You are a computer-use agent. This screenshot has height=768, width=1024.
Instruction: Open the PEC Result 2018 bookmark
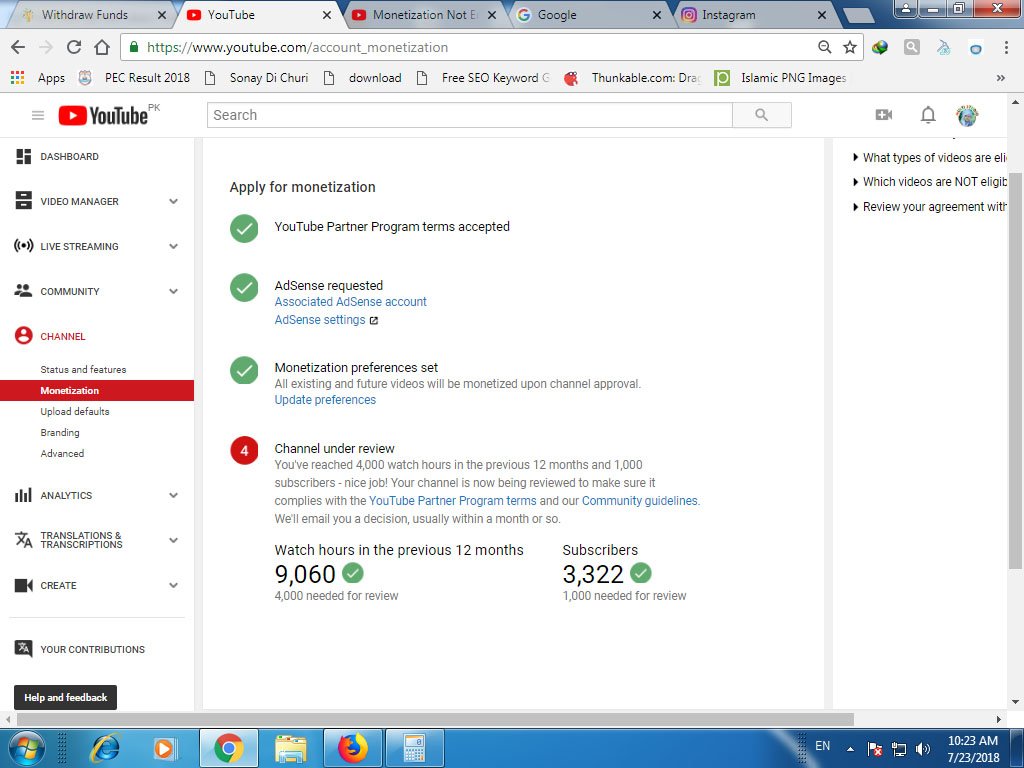coord(136,78)
